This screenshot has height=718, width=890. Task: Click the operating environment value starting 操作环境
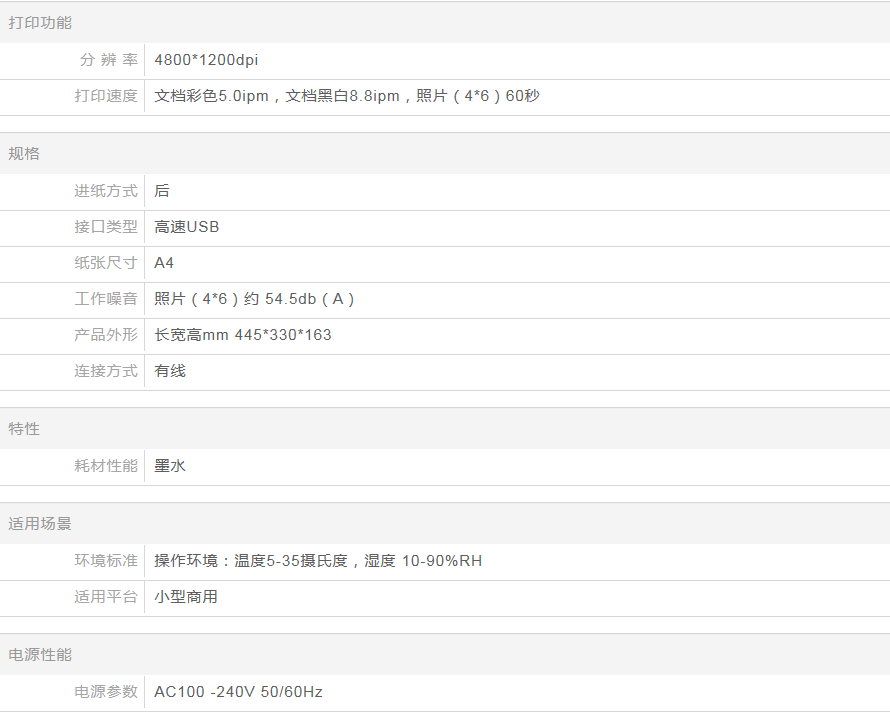pos(318,561)
